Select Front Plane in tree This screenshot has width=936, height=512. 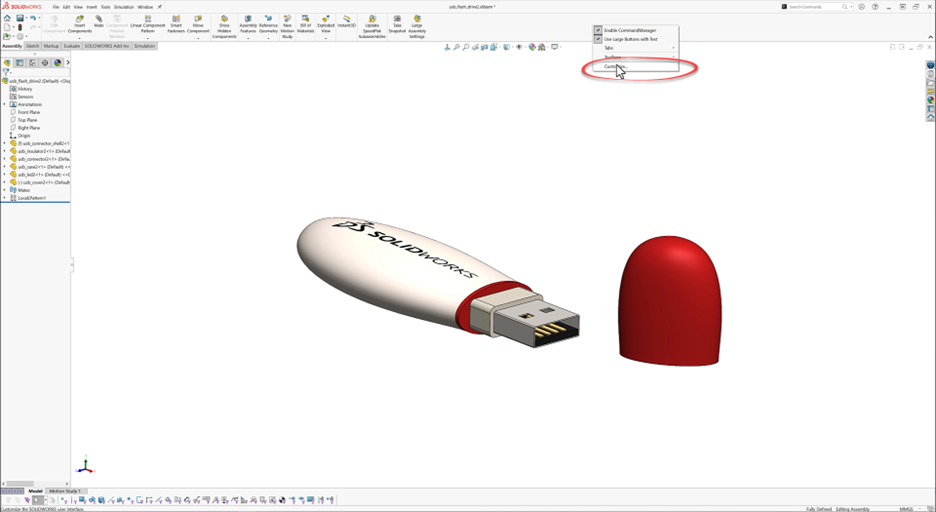(29, 112)
